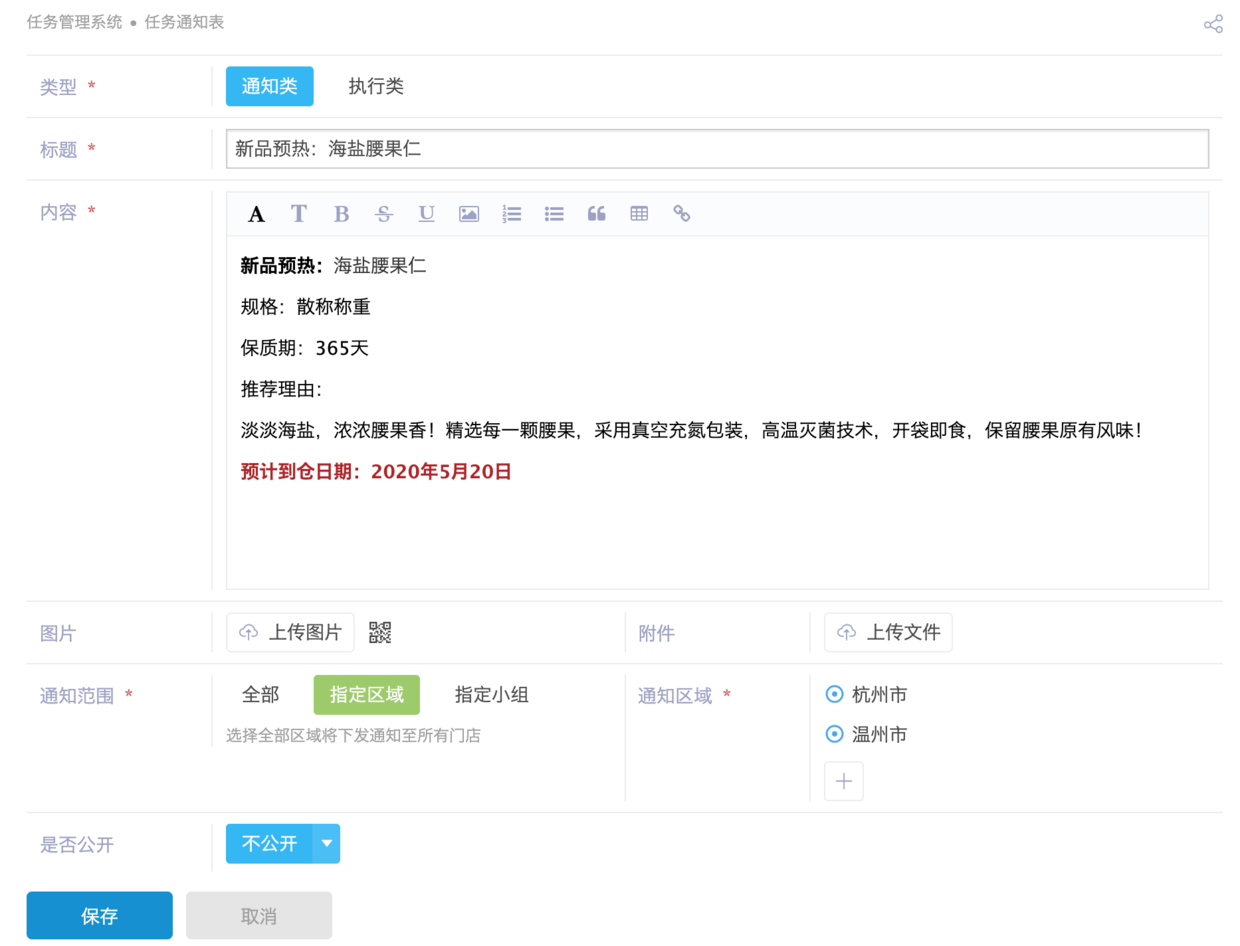Apply underline formatting in the editor

pyautogui.click(x=426, y=213)
